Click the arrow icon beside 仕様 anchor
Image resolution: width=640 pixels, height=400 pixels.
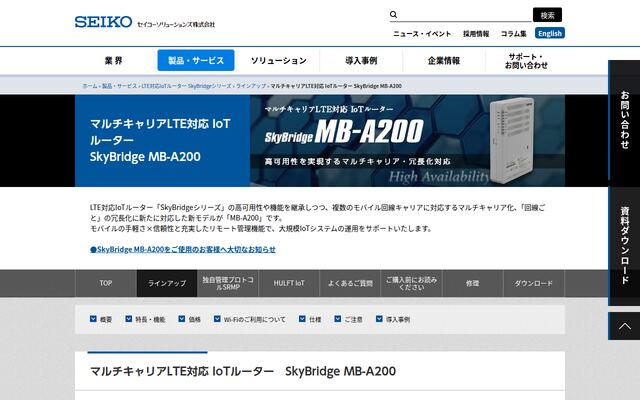pyautogui.click(x=302, y=319)
